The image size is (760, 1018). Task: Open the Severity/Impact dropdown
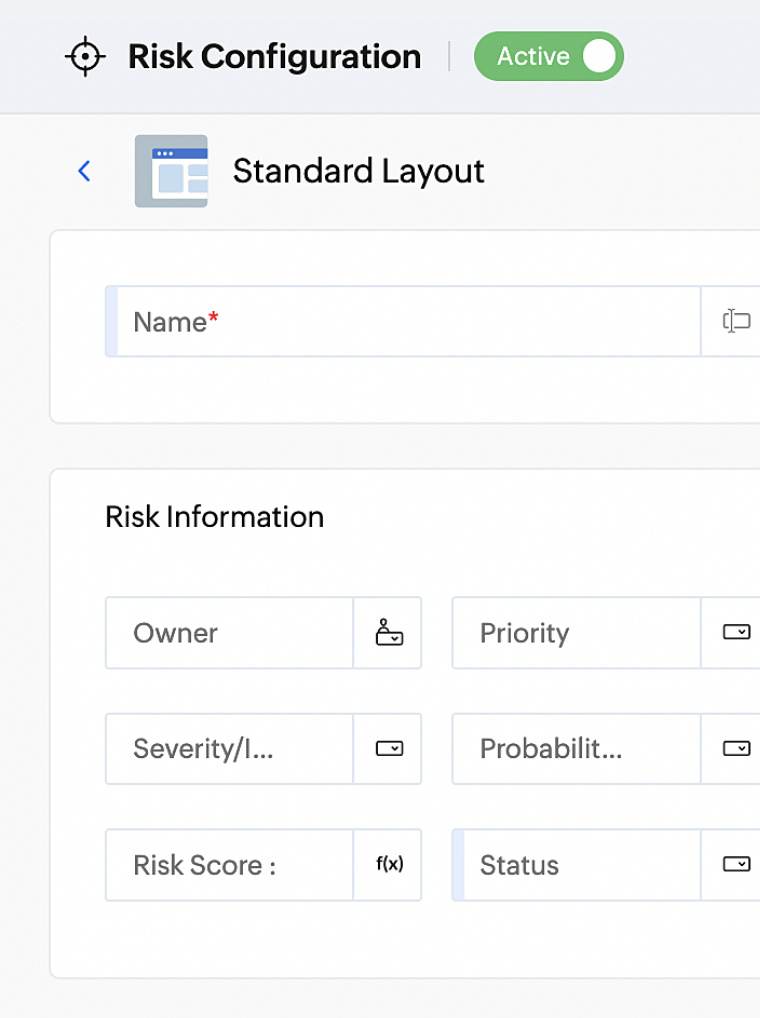coord(388,748)
